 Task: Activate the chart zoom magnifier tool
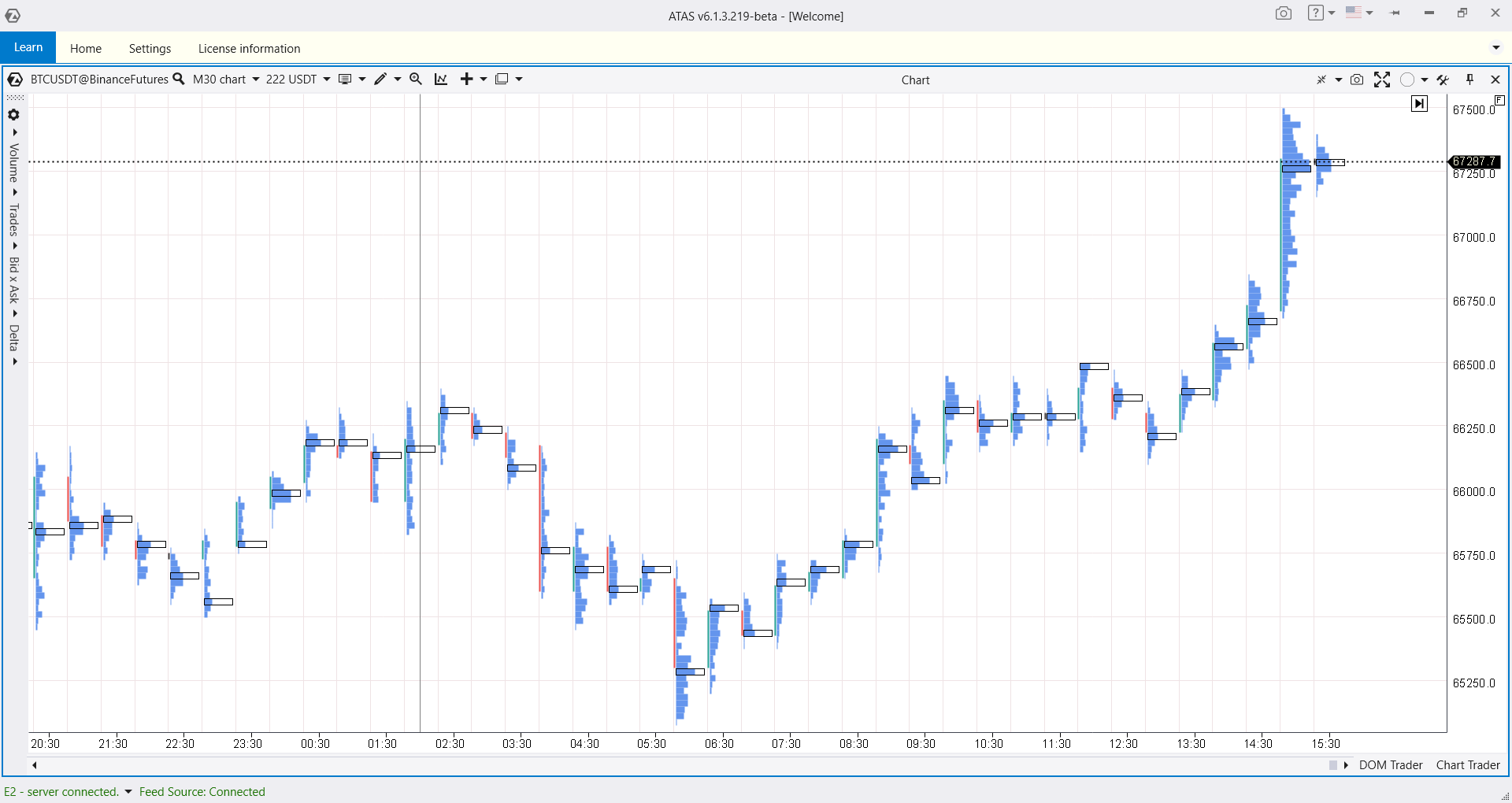click(x=415, y=79)
